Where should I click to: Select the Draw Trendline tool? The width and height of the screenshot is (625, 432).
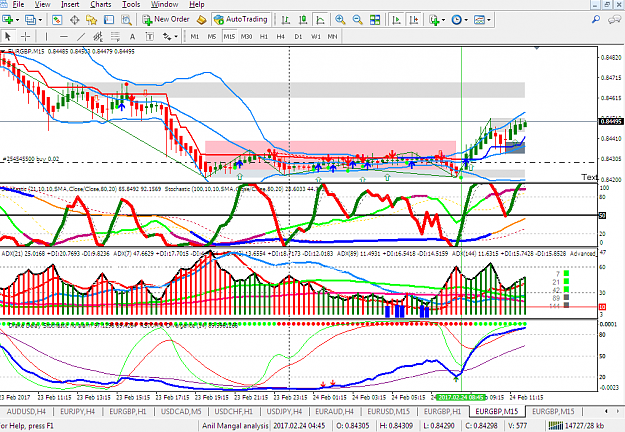(81, 37)
